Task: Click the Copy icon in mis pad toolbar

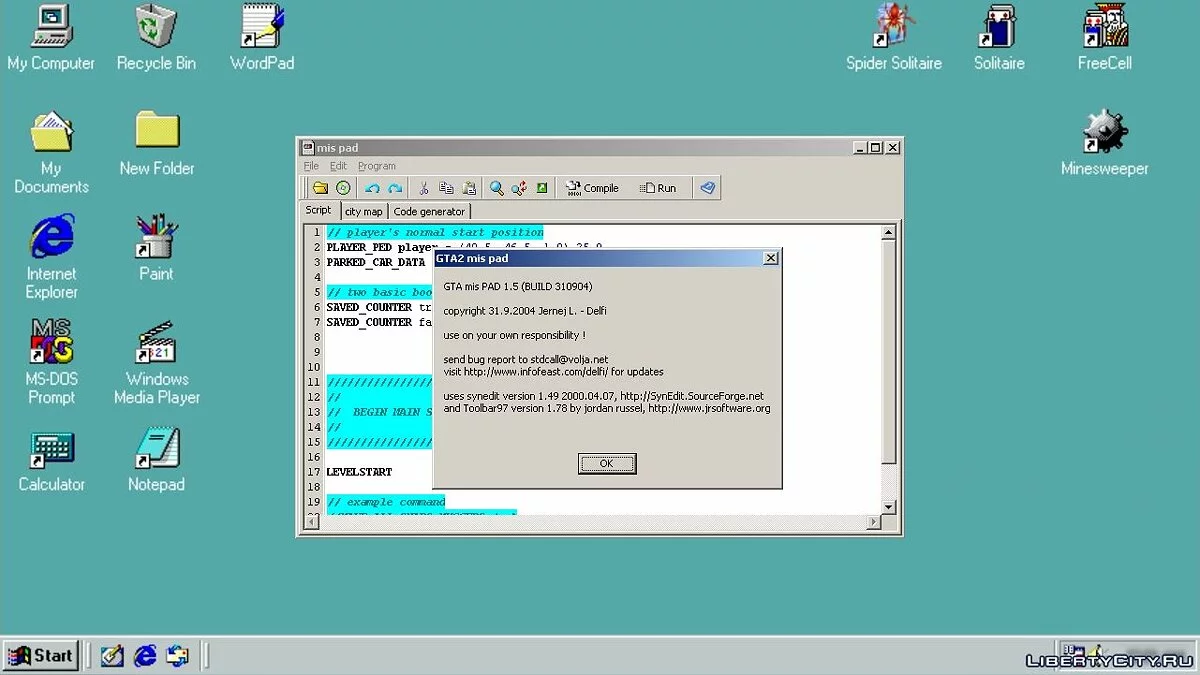Action: pyautogui.click(x=447, y=188)
